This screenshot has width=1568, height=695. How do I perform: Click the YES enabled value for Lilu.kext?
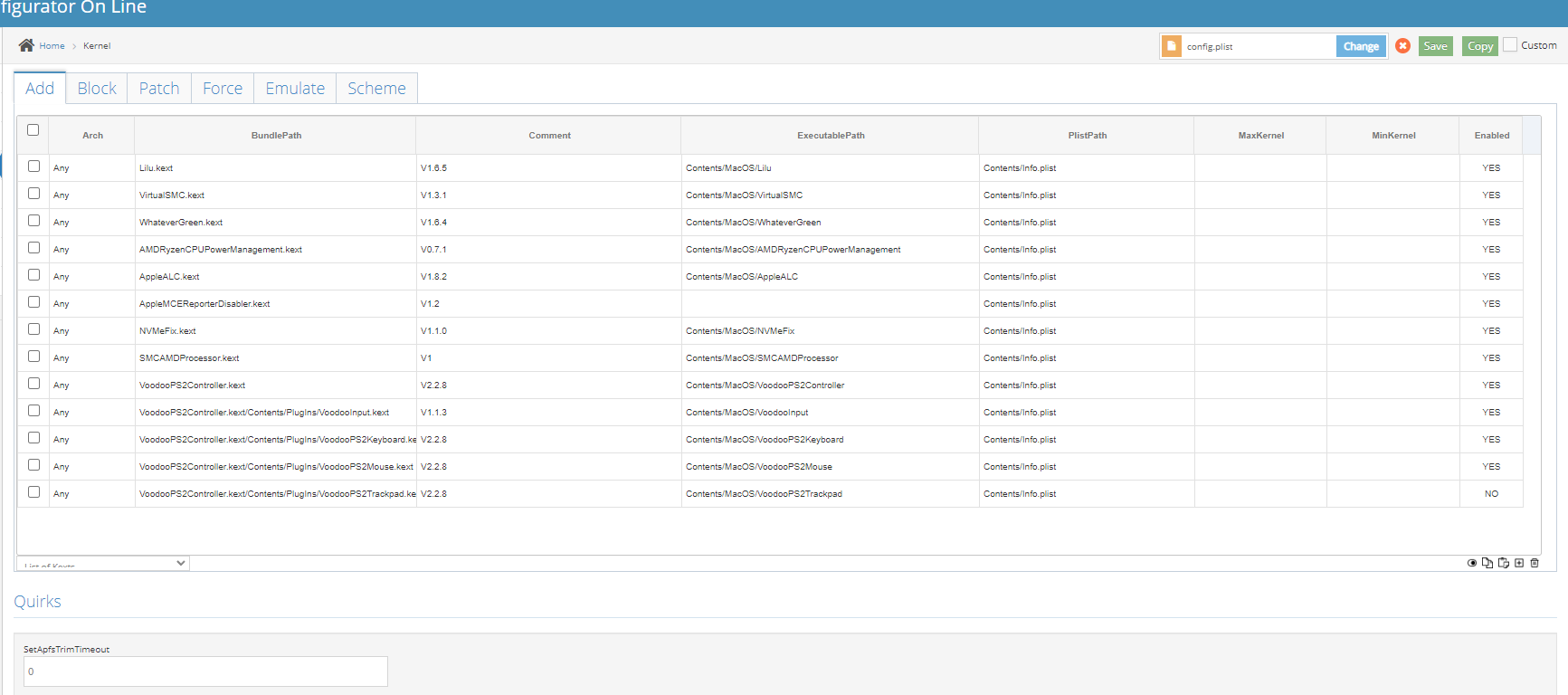[1491, 168]
